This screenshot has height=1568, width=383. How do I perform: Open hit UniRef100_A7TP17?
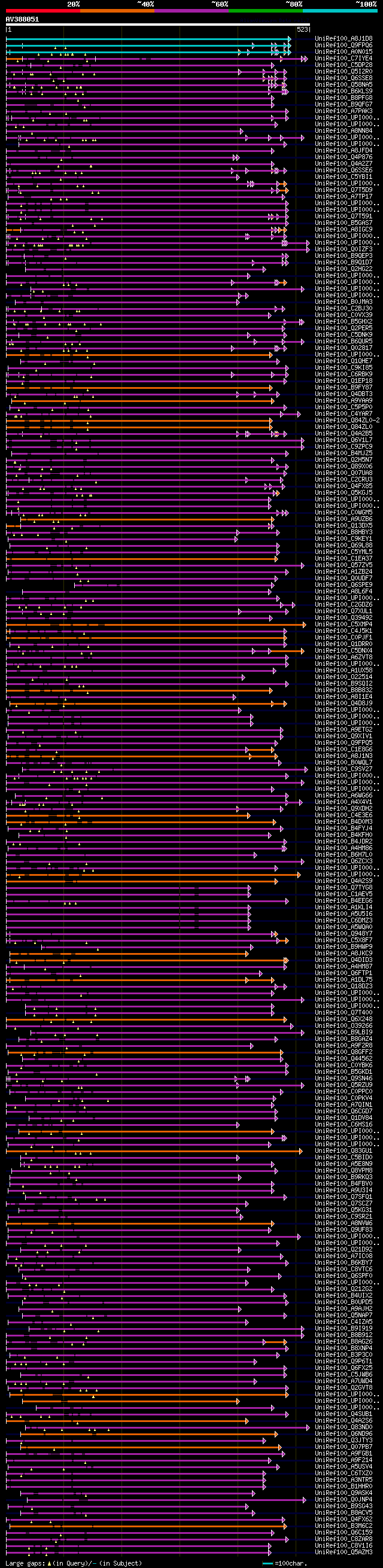tap(344, 197)
